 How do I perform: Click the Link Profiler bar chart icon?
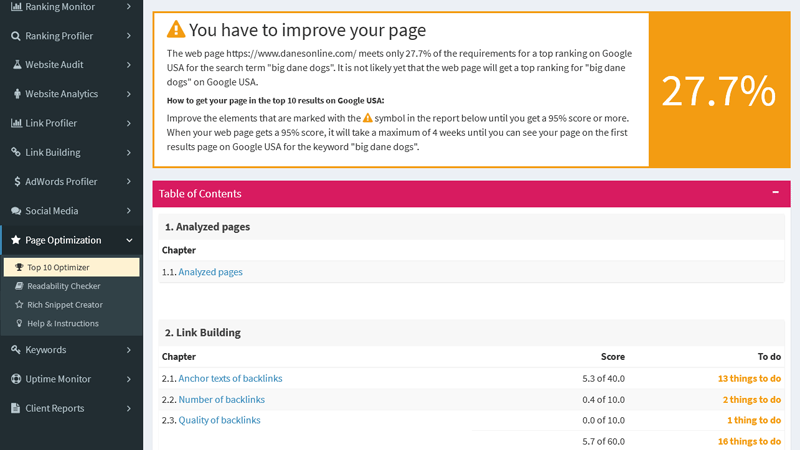[16, 123]
